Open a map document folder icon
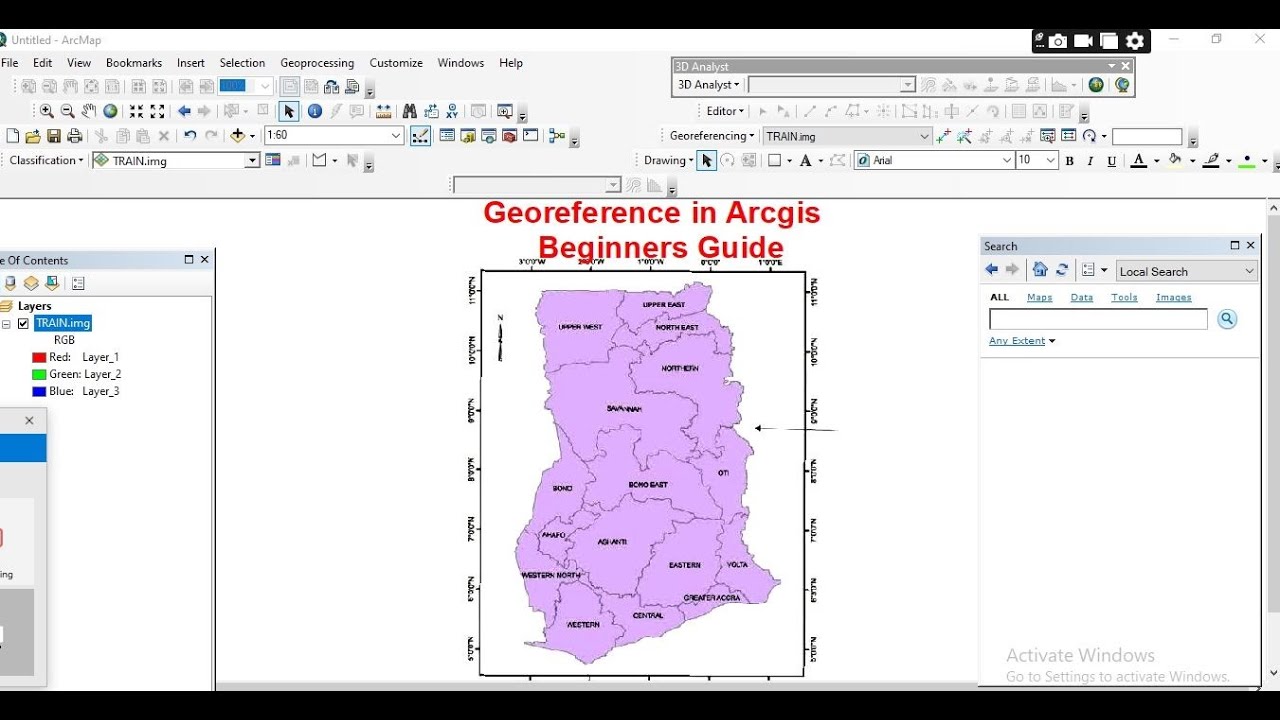This screenshot has width=1280, height=720. [x=33, y=136]
